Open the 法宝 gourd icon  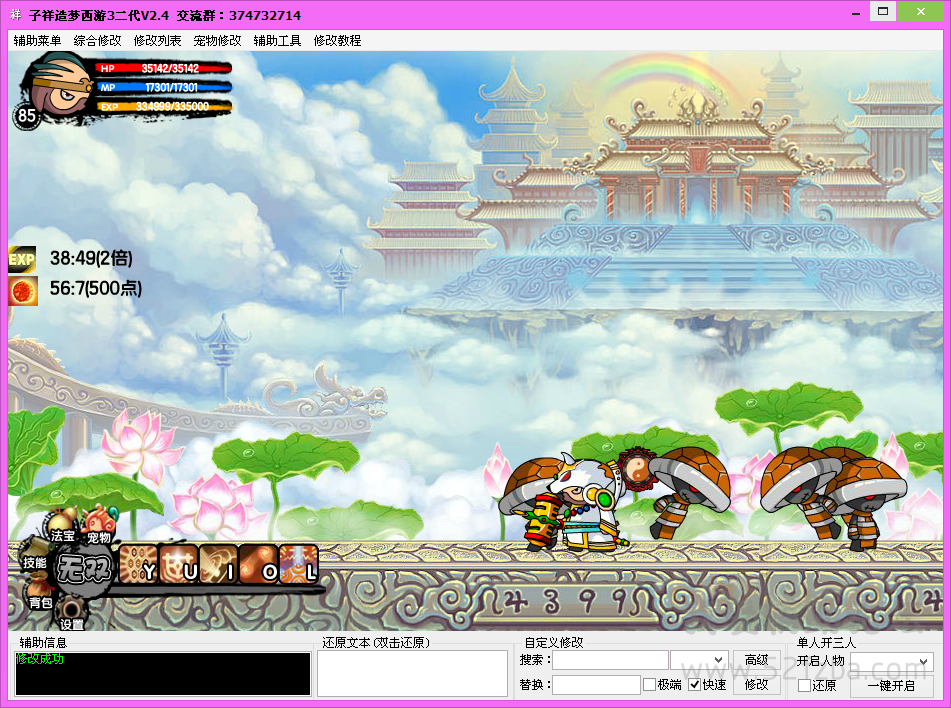pyautogui.click(x=62, y=527)
